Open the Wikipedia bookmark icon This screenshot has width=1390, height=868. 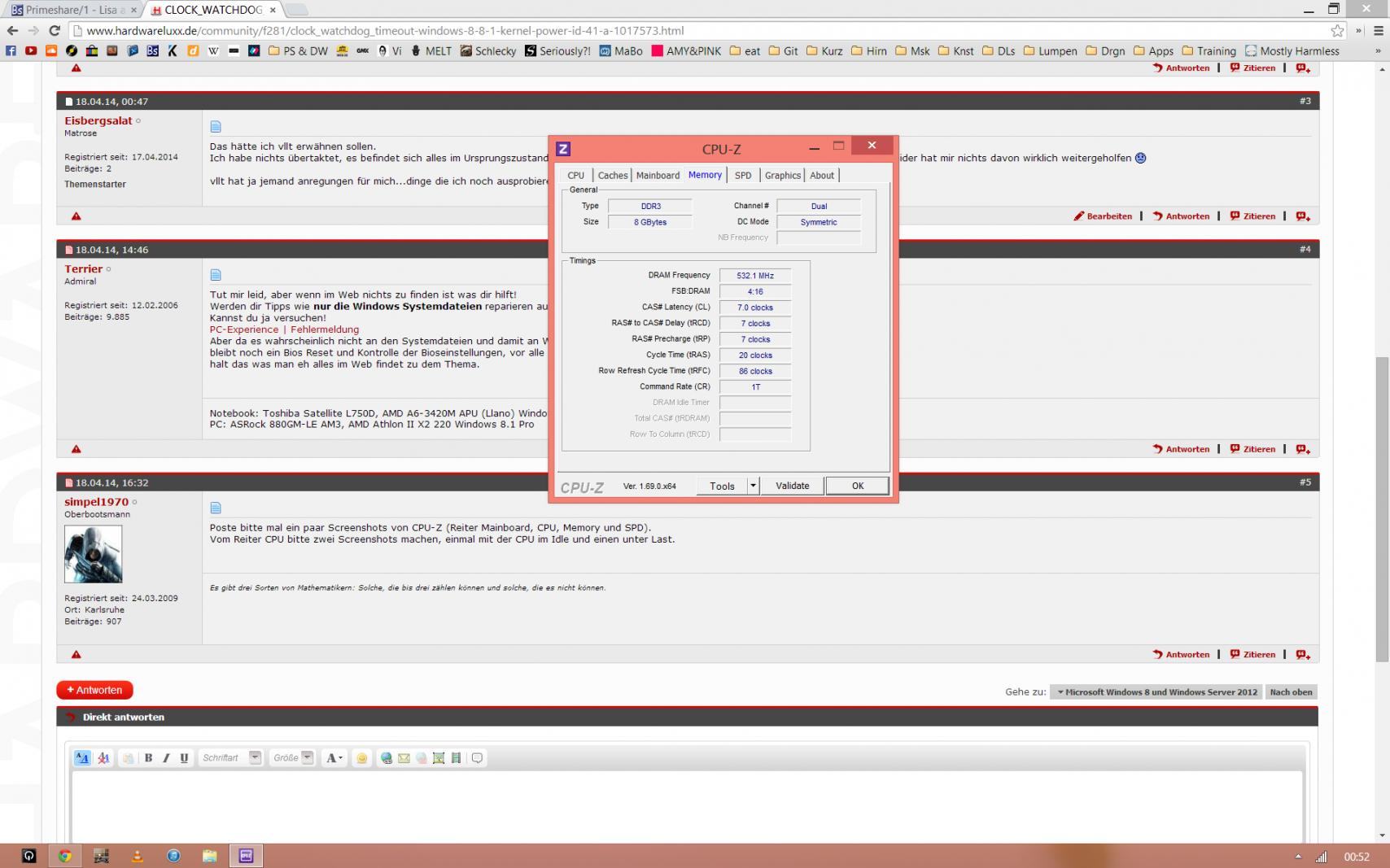[213, 50]
